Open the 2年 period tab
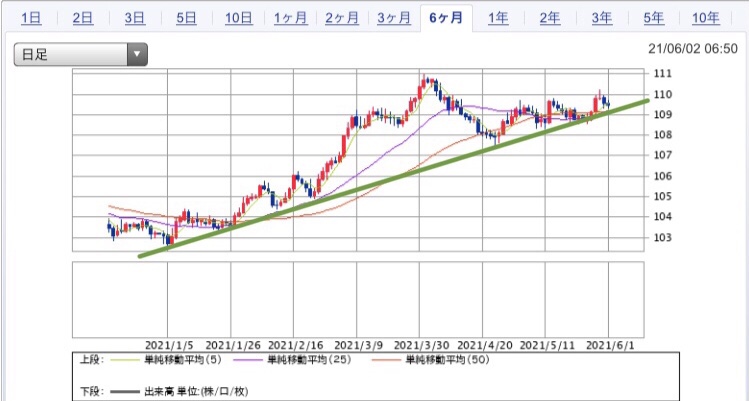The width and height of the screenshot is (749, 401). (550, 18)
